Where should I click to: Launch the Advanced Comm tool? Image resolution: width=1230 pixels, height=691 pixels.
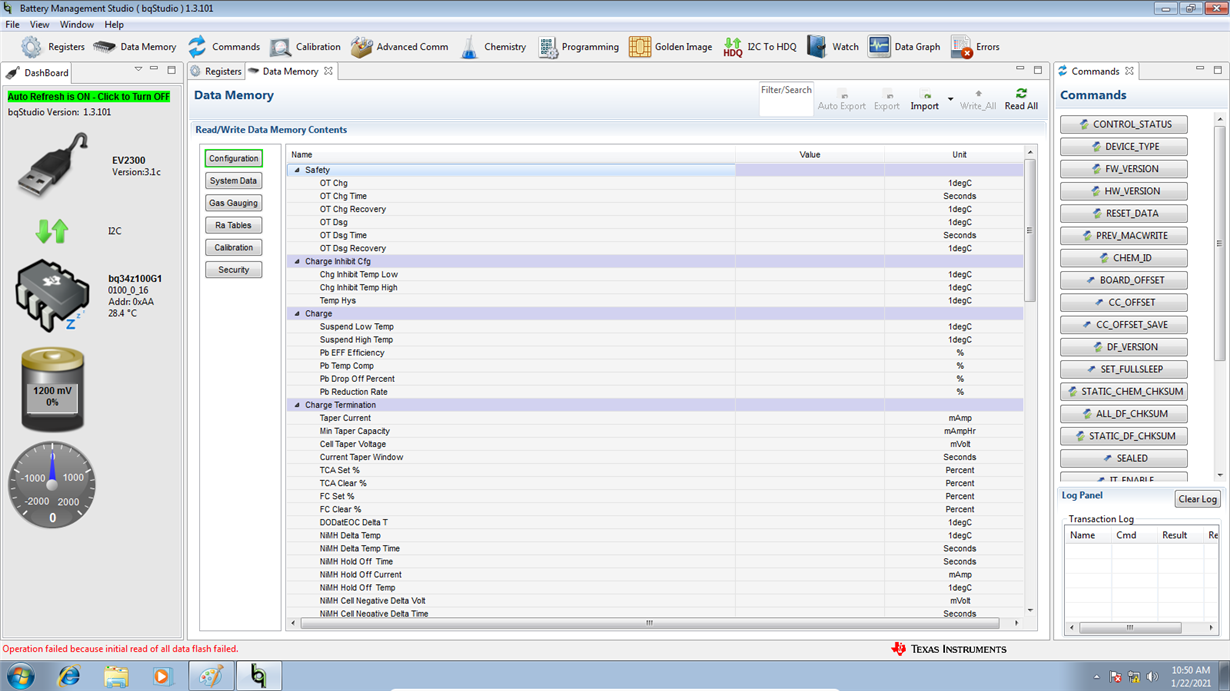pyautogui.click(x=361, y=47)
